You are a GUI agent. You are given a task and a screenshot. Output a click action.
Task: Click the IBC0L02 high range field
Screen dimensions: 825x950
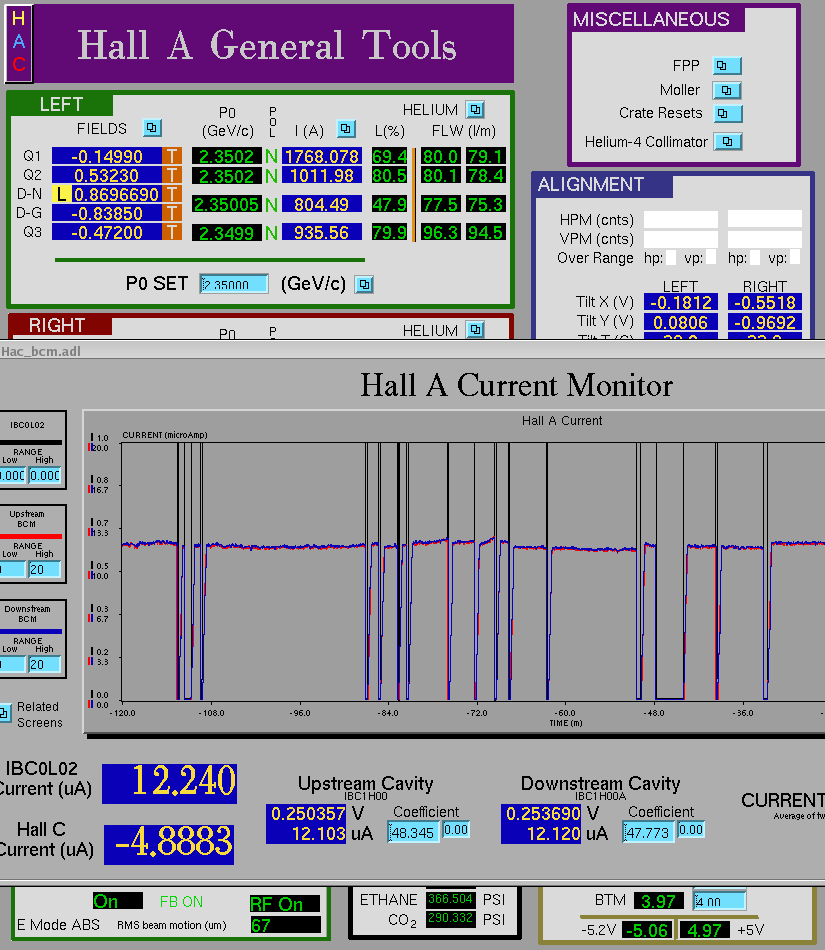44,476
